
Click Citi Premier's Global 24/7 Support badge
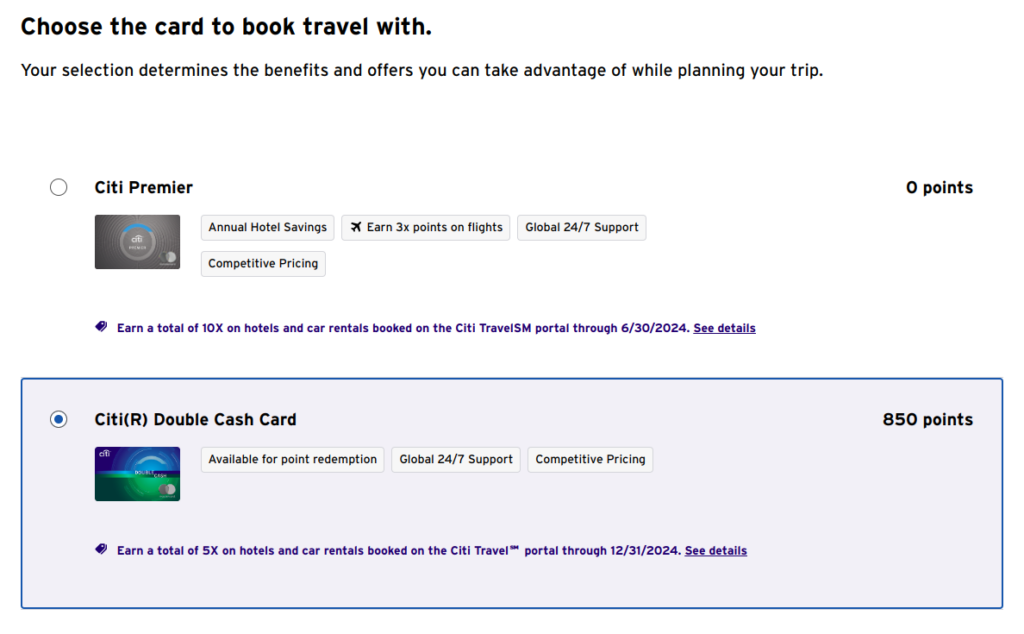581,227
